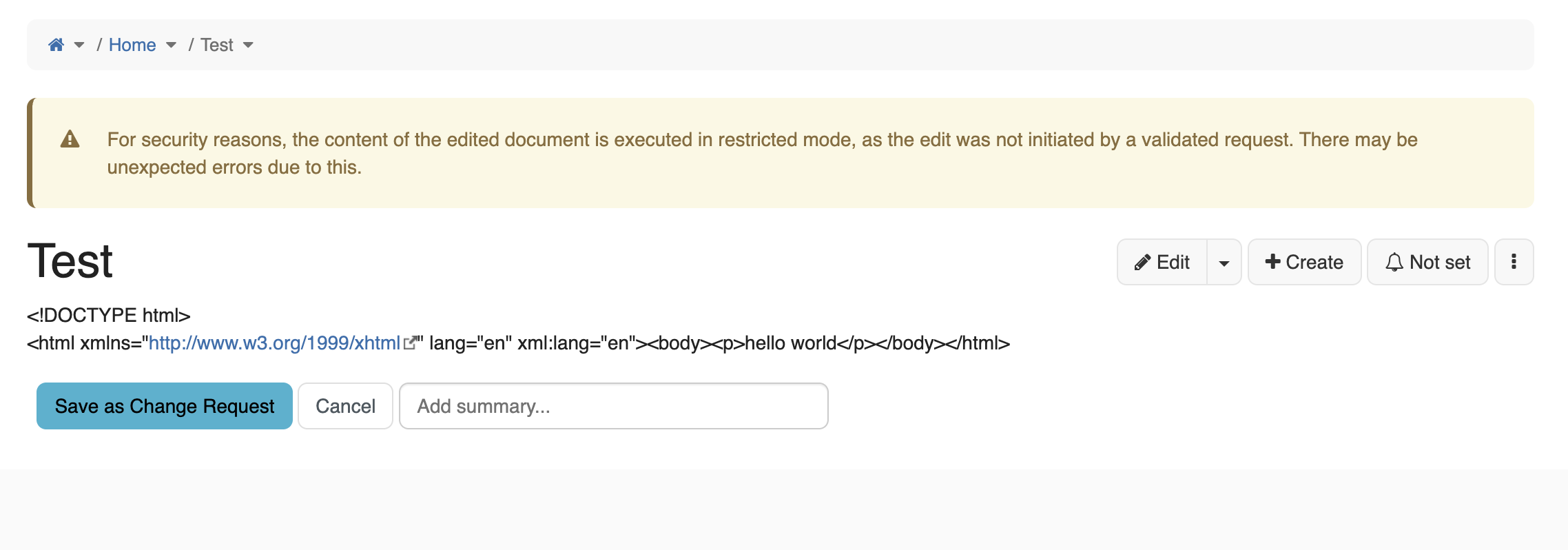Click the warning triangle icon
The image size is (1568, 550).
click(70, 139)
